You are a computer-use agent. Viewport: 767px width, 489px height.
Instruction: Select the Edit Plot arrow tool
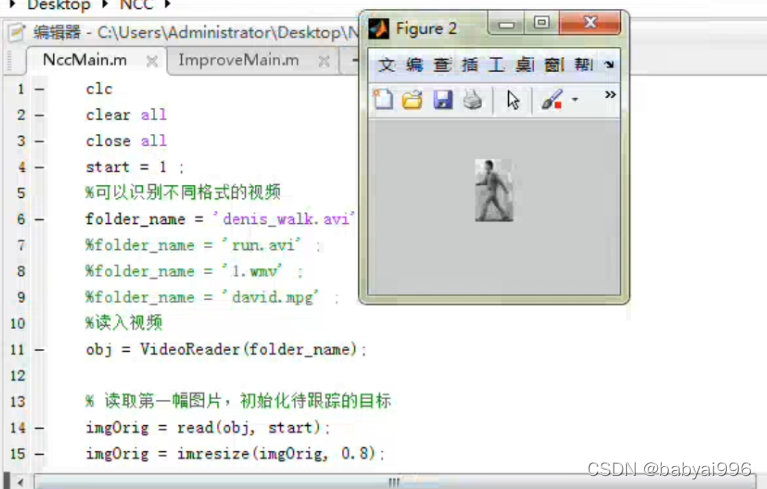513,100
